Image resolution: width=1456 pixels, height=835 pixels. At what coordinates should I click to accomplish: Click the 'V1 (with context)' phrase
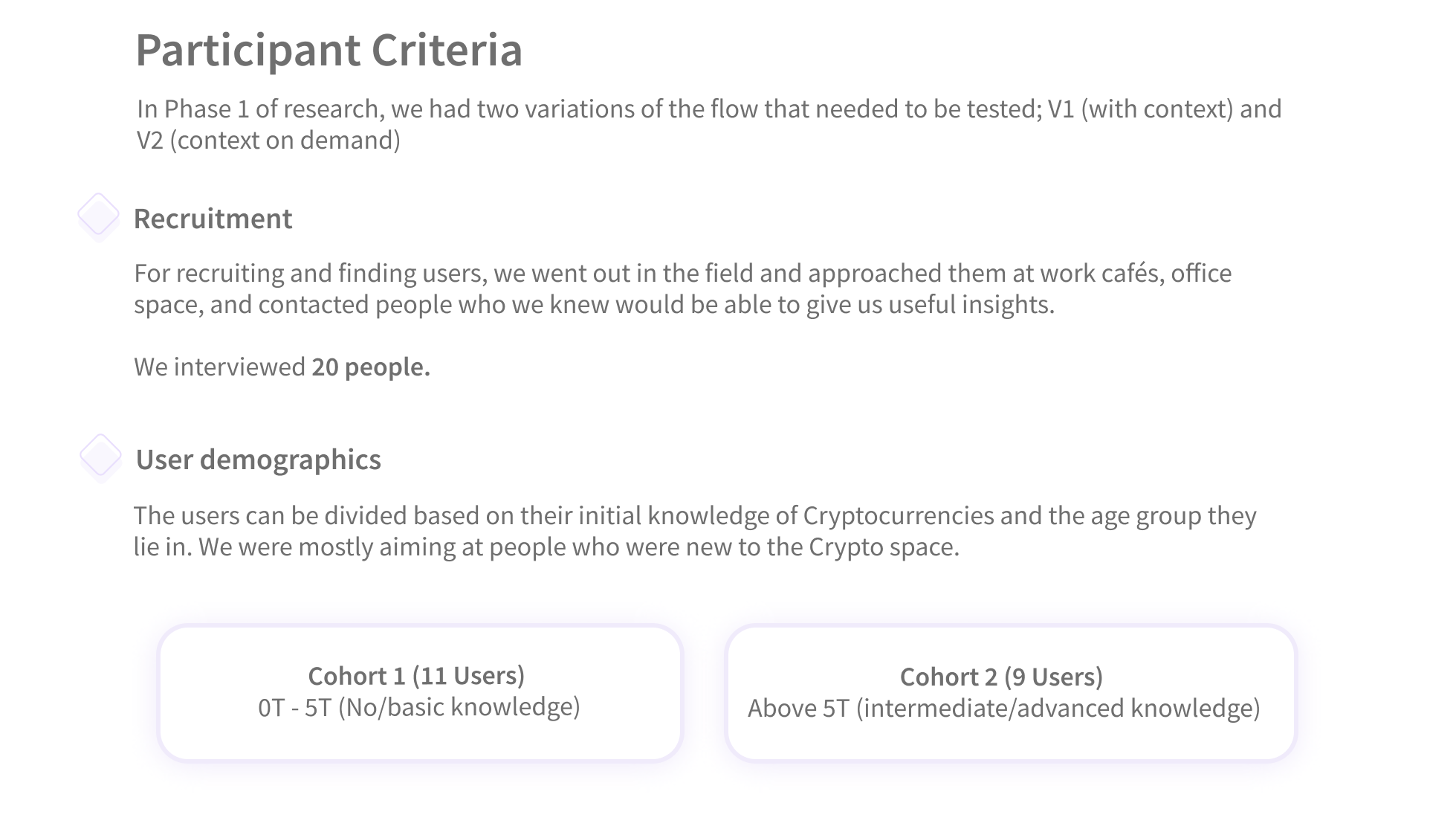coord(1140,109)
